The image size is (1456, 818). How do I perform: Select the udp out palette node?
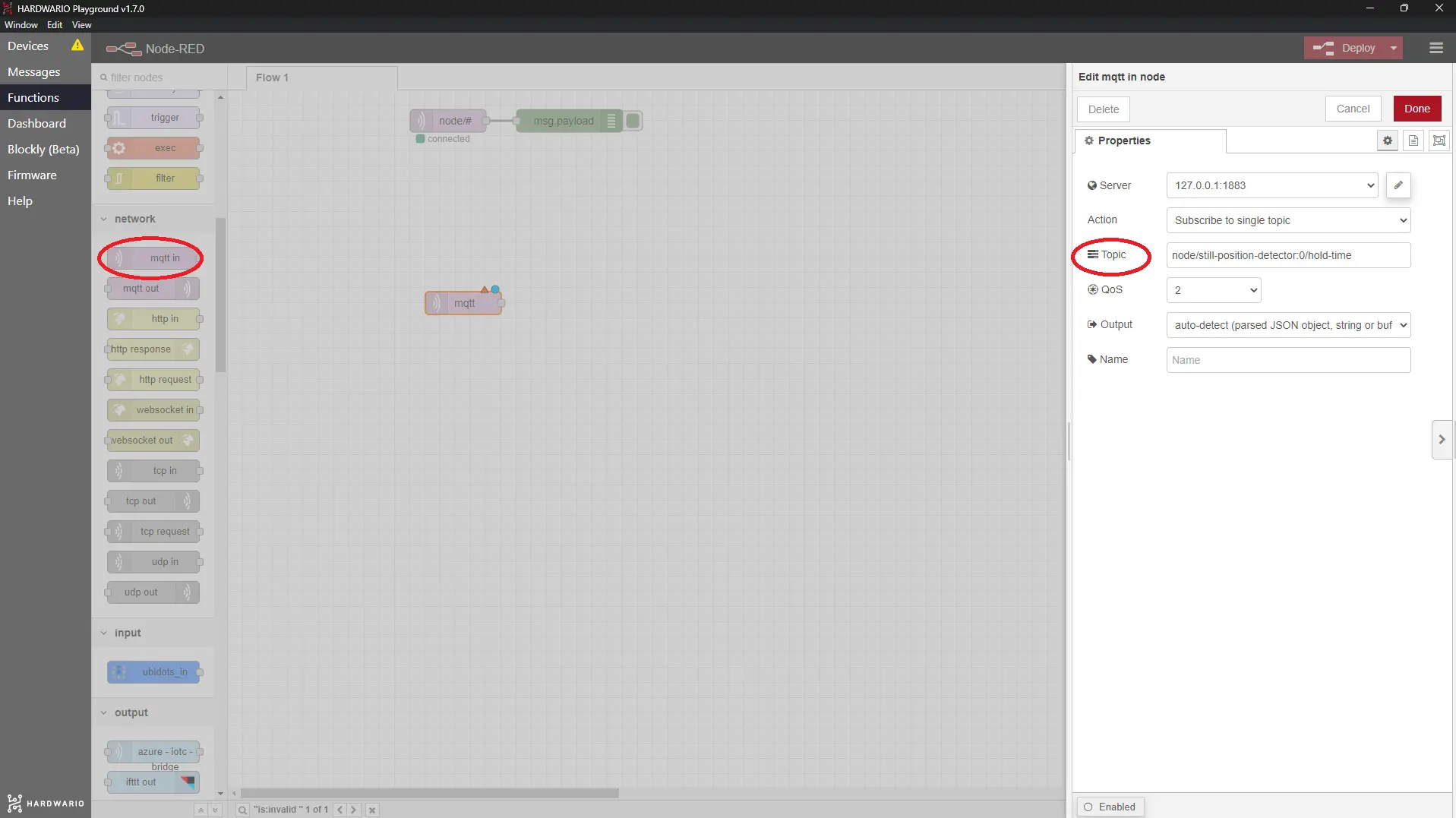point(153,592)
